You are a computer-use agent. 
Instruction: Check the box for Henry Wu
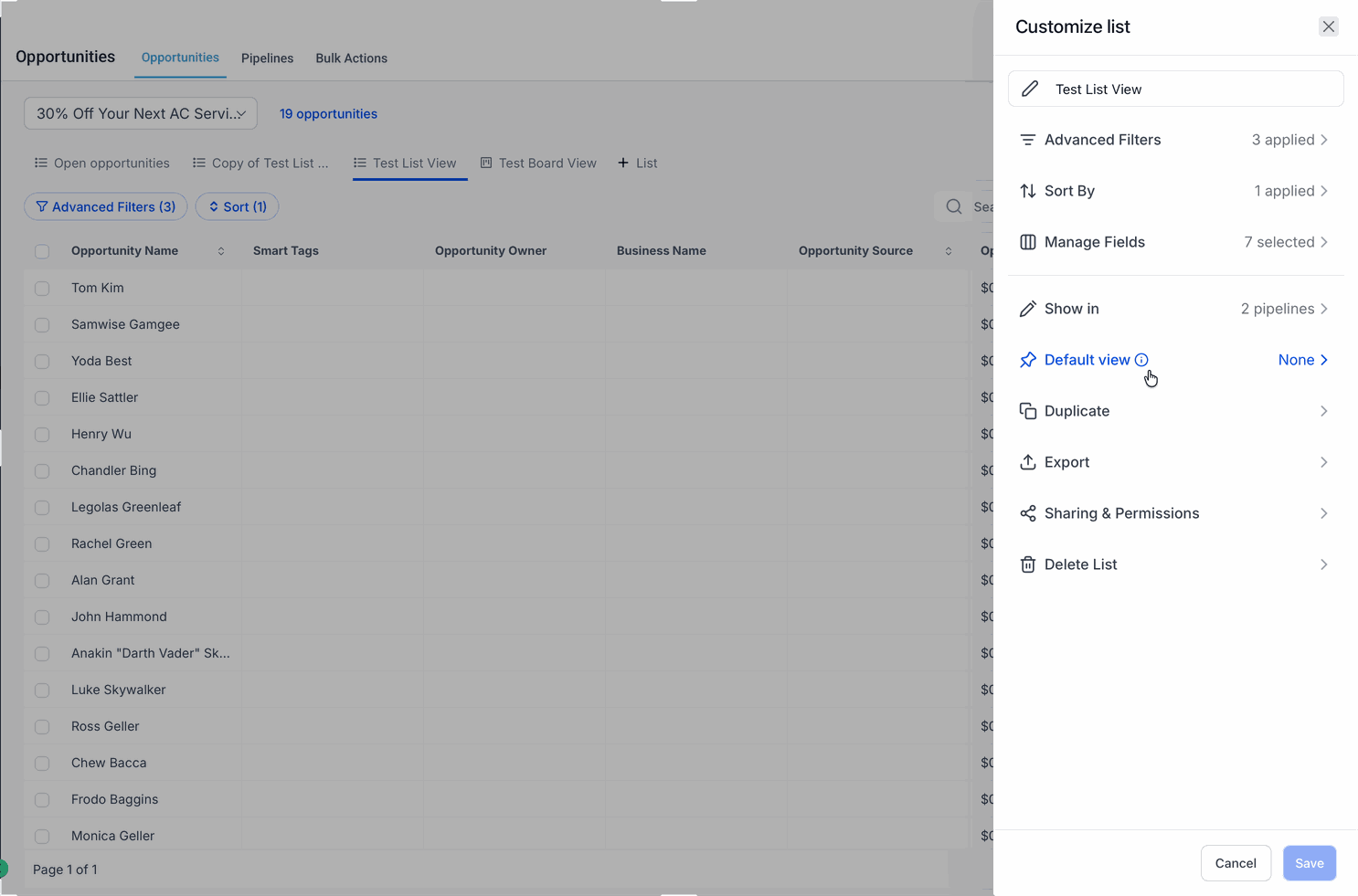coord(42,434)
